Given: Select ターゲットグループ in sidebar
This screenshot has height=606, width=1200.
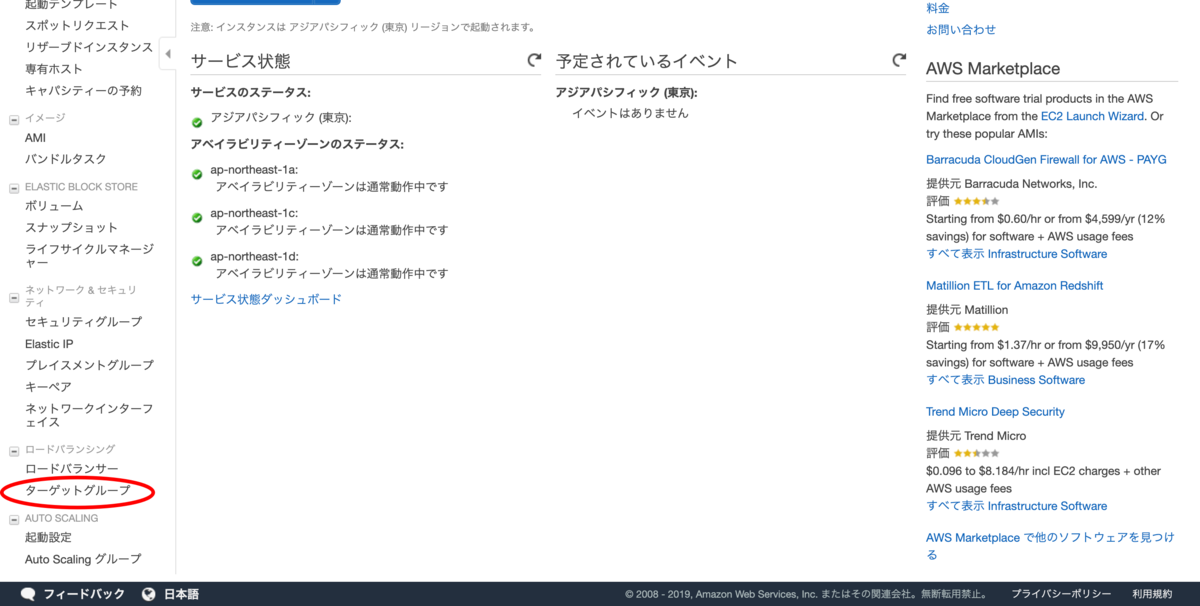Looking at the screenshot, I should tap(78, 491).
